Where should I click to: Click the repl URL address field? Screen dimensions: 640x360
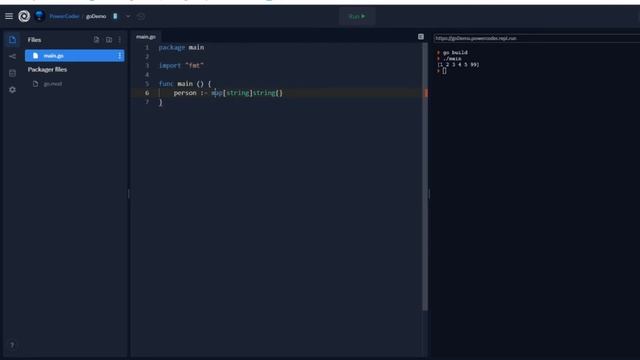coord(537,38)
